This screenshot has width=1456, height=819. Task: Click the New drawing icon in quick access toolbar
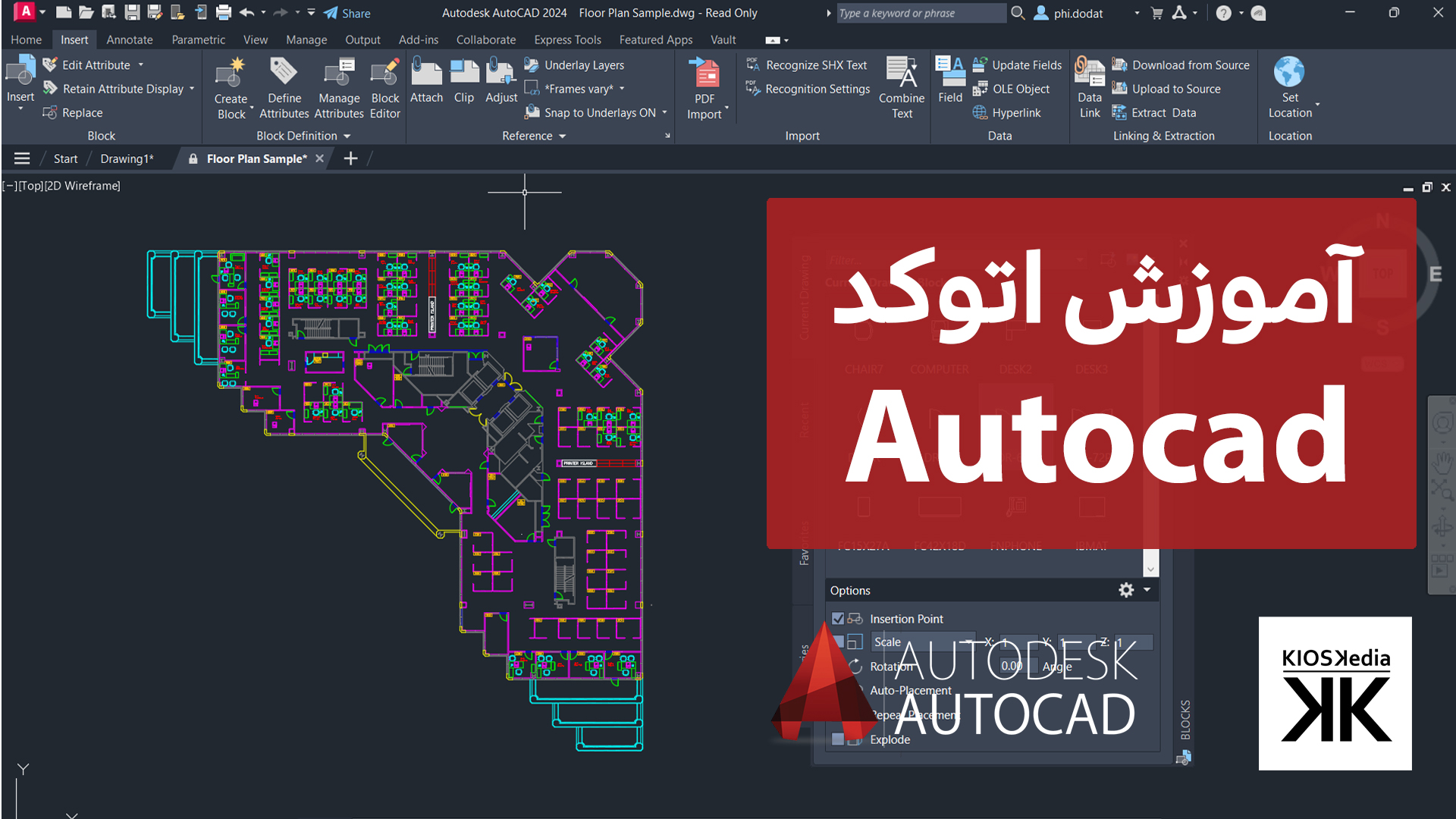(x=64, y=12)
